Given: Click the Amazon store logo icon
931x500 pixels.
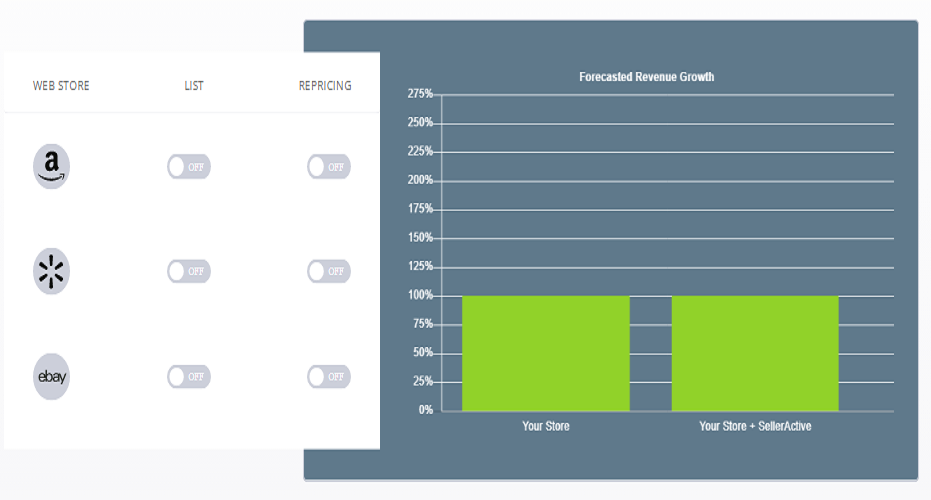Looking at the screenshot, I should pyautogui.click(x=52, y=166).
